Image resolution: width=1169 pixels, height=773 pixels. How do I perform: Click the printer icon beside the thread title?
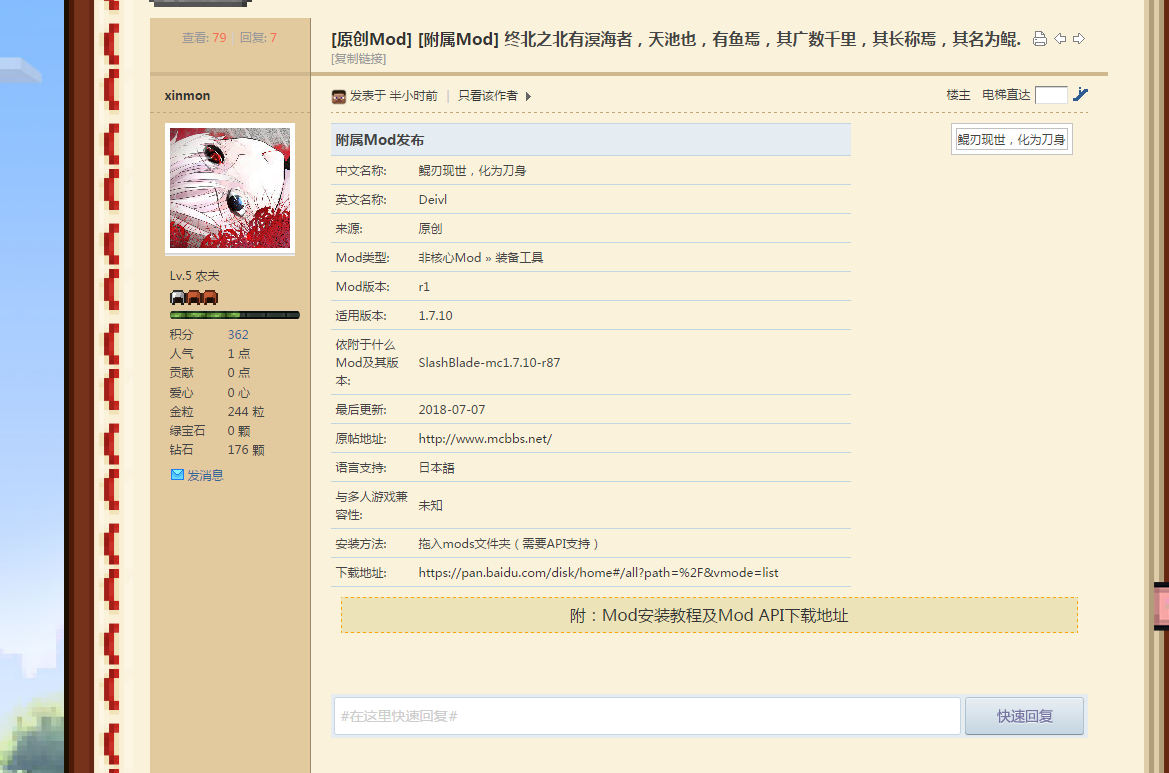pos(1040,39)
